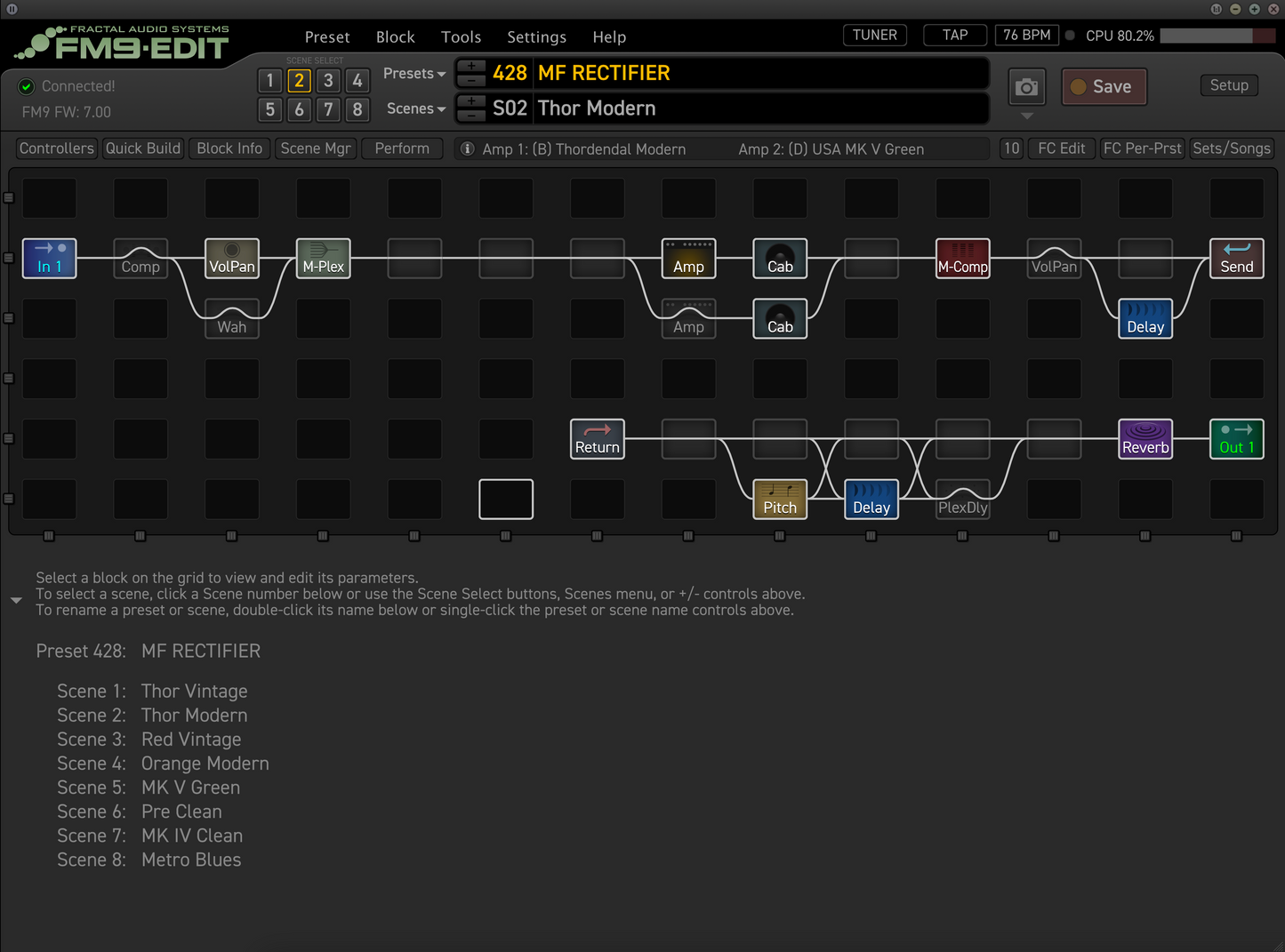Open the Help menu
This screenshot has width=1285, height=952.
coord(609,37)
